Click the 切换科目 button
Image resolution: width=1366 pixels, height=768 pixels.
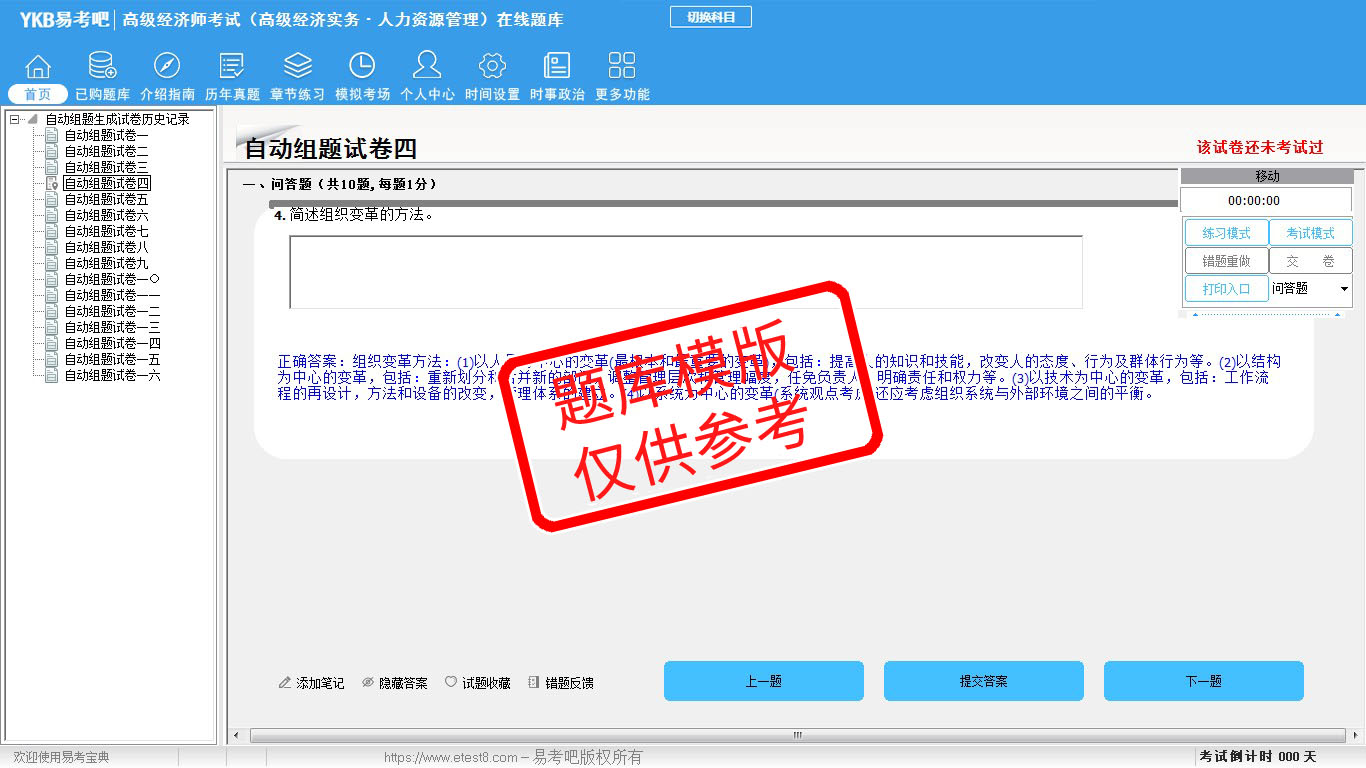pyautogui.click(x=710, y=17)
